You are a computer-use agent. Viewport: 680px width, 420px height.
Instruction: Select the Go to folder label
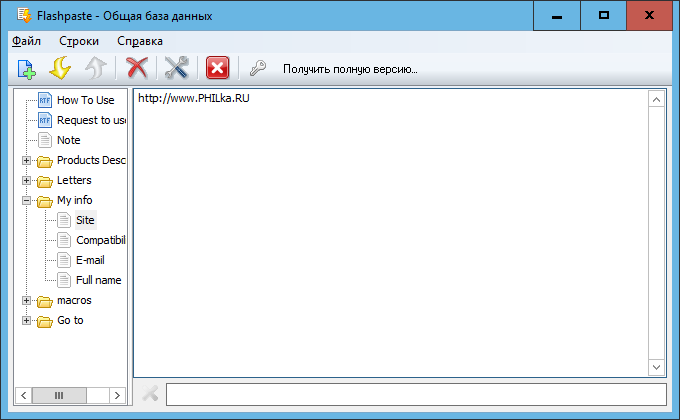[x=70, y=320]
